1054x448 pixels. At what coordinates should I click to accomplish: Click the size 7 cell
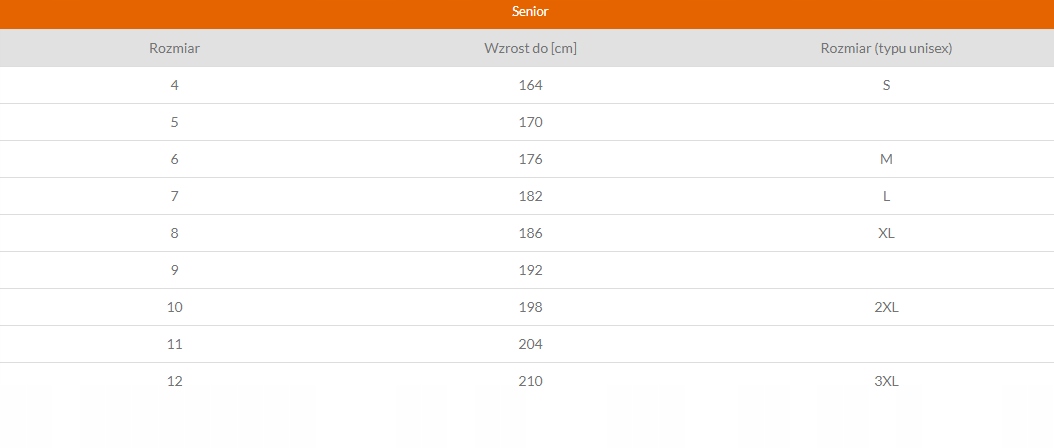pos(175,196)
